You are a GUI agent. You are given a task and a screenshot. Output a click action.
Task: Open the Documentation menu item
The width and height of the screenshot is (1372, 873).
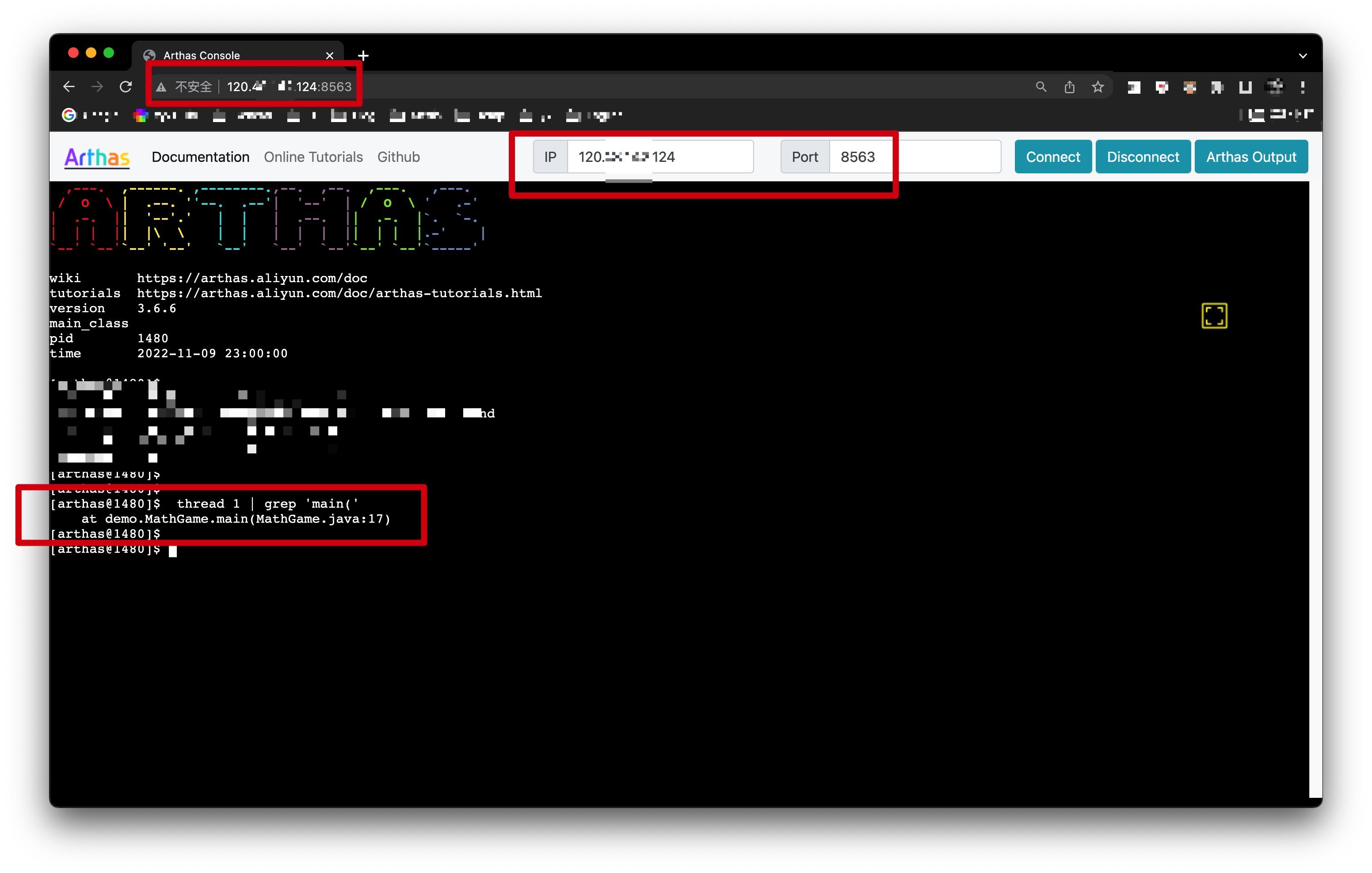coord(201,157)
